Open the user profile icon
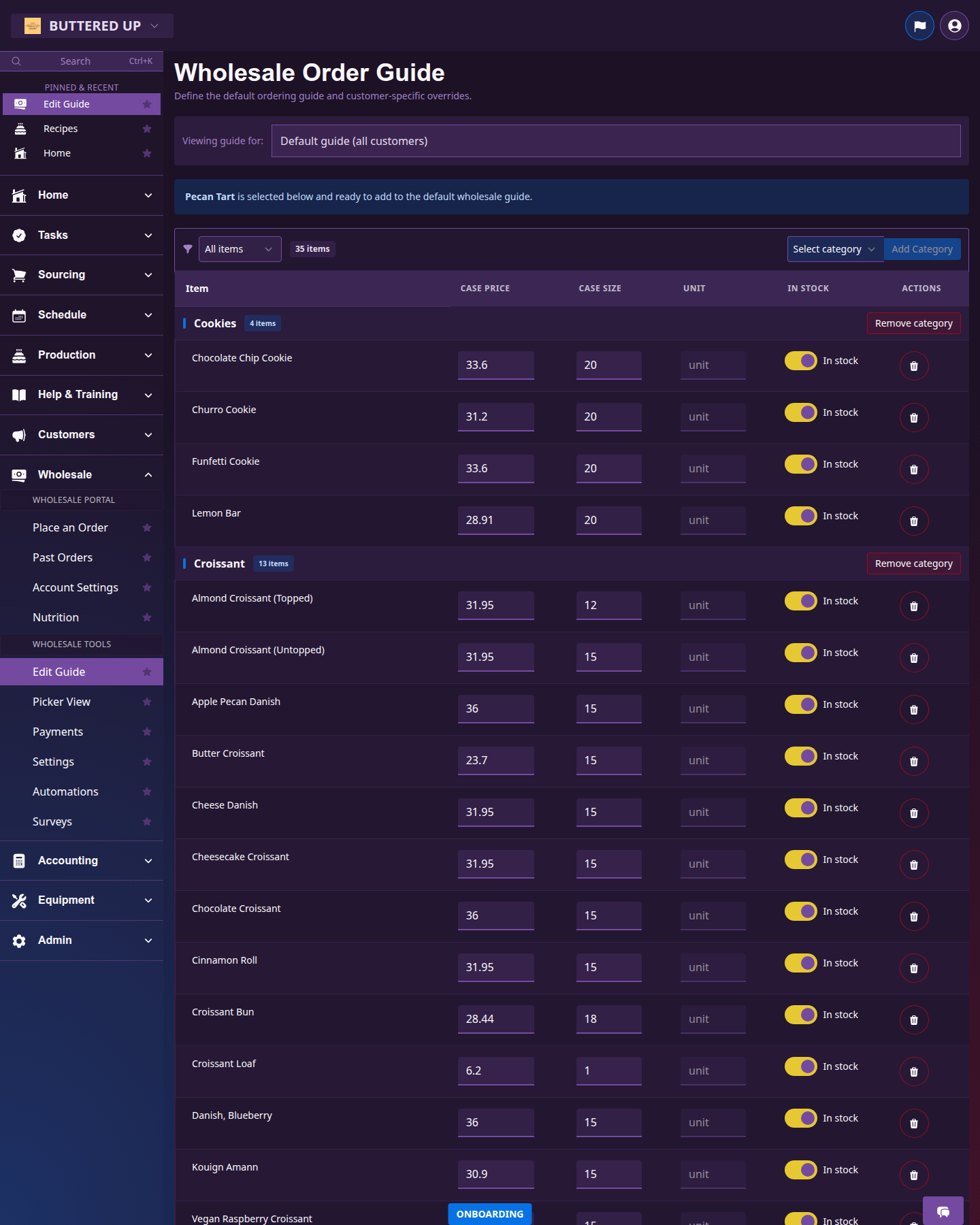Viewport: 980px width, 1225px height. [954, 26]
